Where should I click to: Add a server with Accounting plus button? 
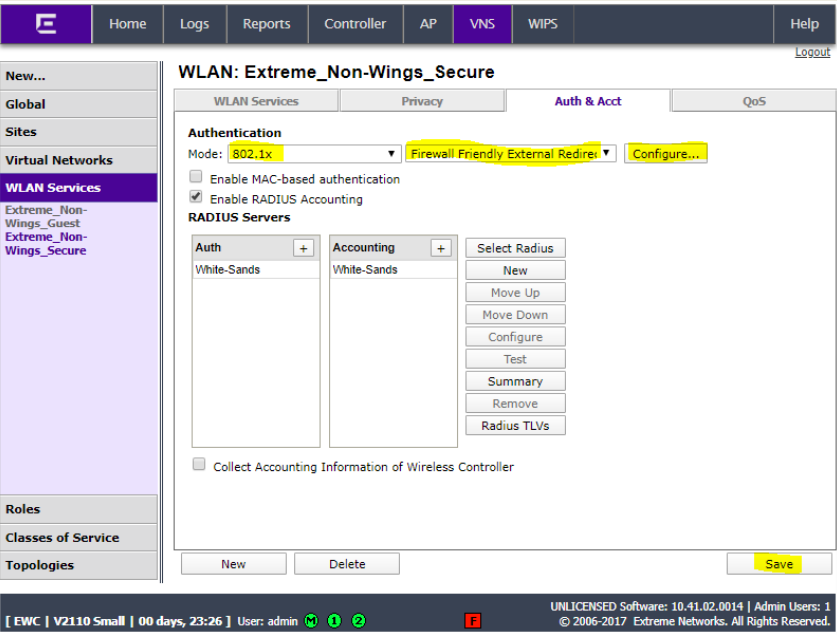point(441,248)
